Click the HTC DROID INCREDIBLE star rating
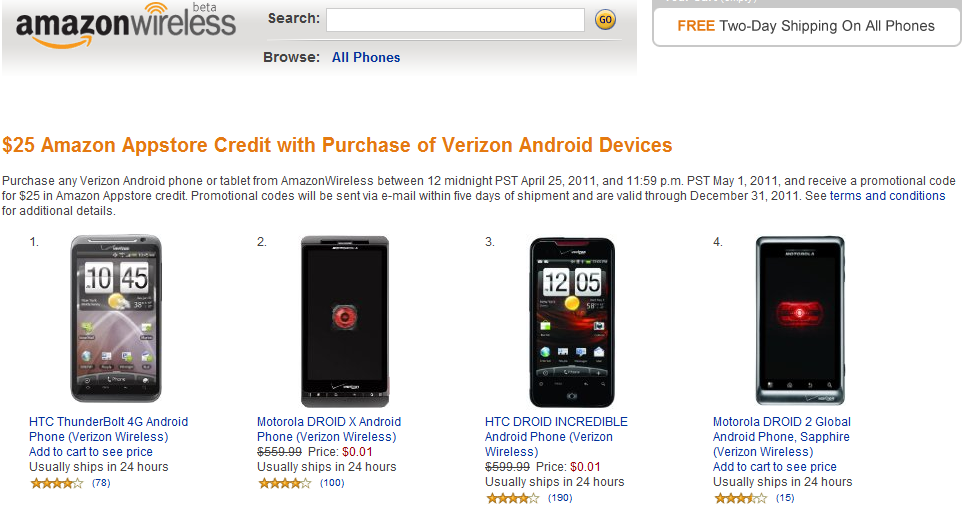Screen dimensions: 978x517 click(513, 499)
